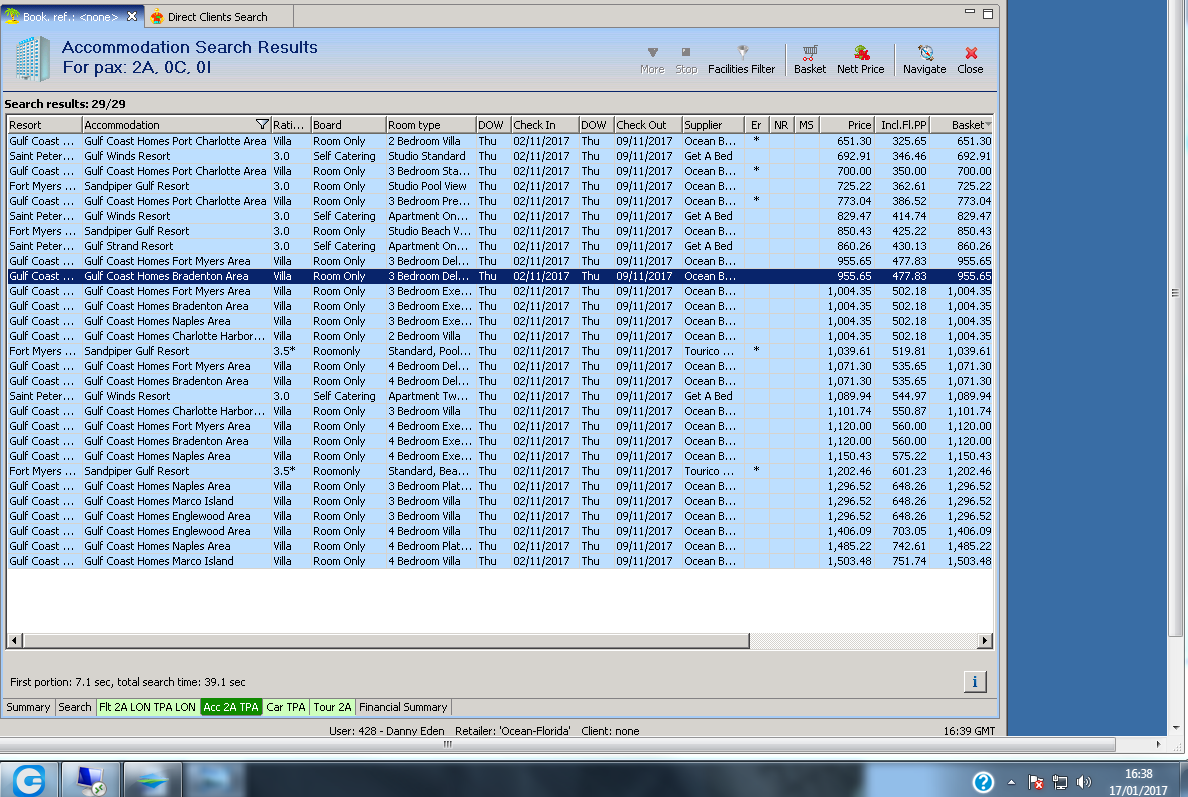Image resolution: width=1188 pixels, height=797 pixels.
Task: Select the Acc 2A TPA tab
Action: [231, 707]
